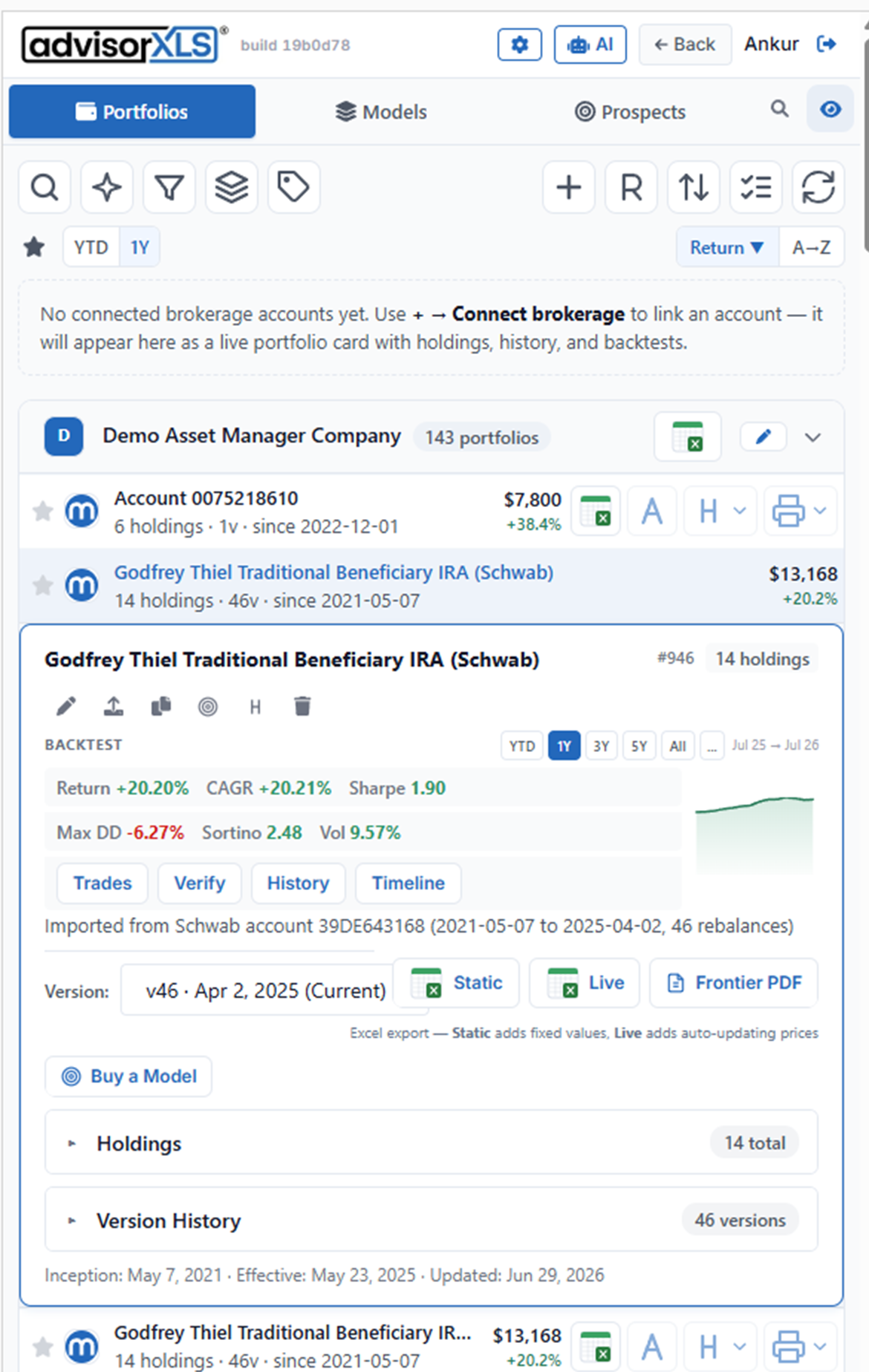Screen dimensions: 869x1372
Task: Open the History button
Action: point(298,883)
